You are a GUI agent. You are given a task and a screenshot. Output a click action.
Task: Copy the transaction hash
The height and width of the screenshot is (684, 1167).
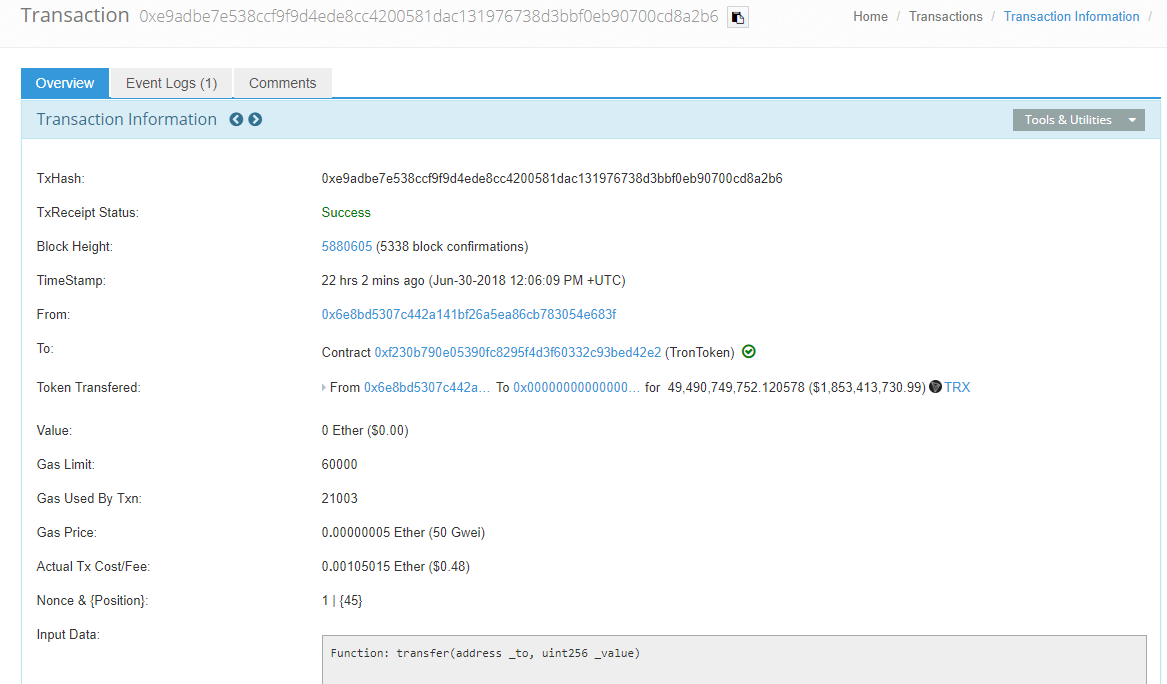(x=737, y=17)
